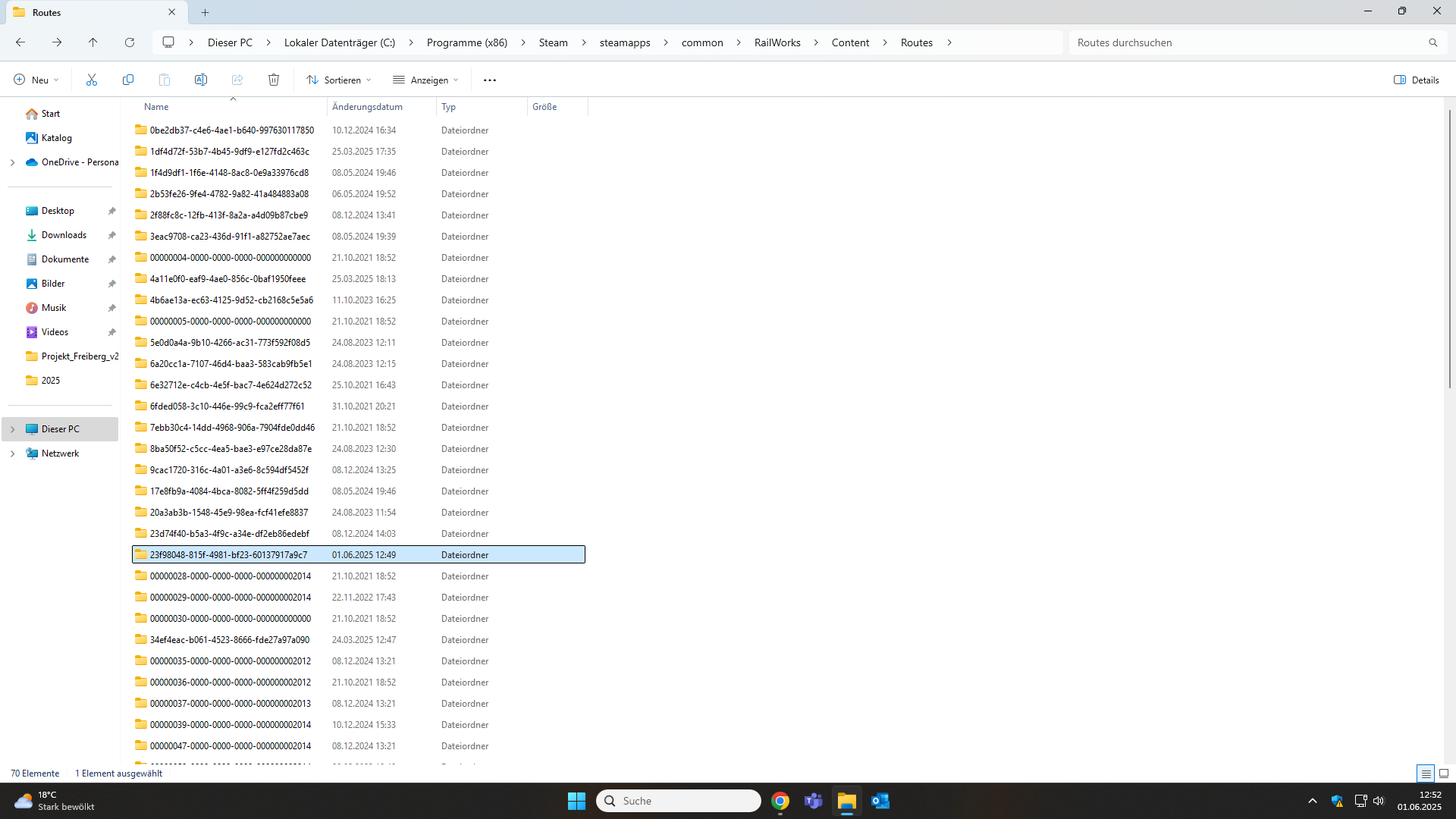The height and width of the screenshot is (819, 1456).
Task: Switch to details list view icon
Action: click(1426, 773)
